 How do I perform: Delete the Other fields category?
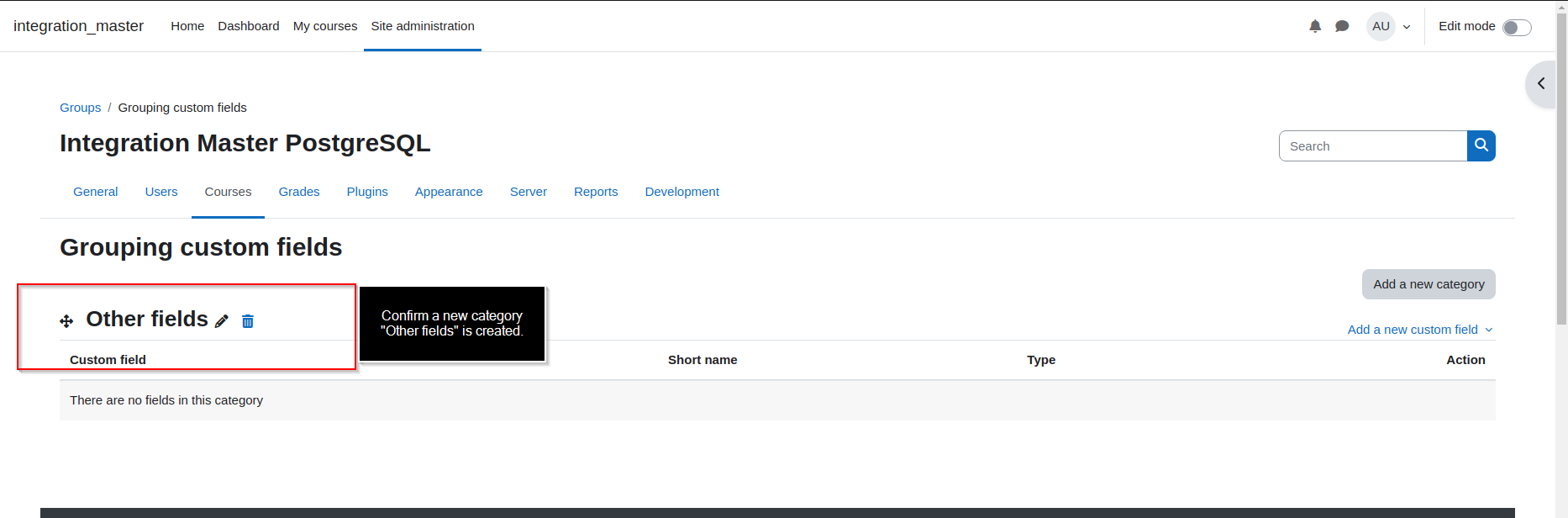(248, 321)
